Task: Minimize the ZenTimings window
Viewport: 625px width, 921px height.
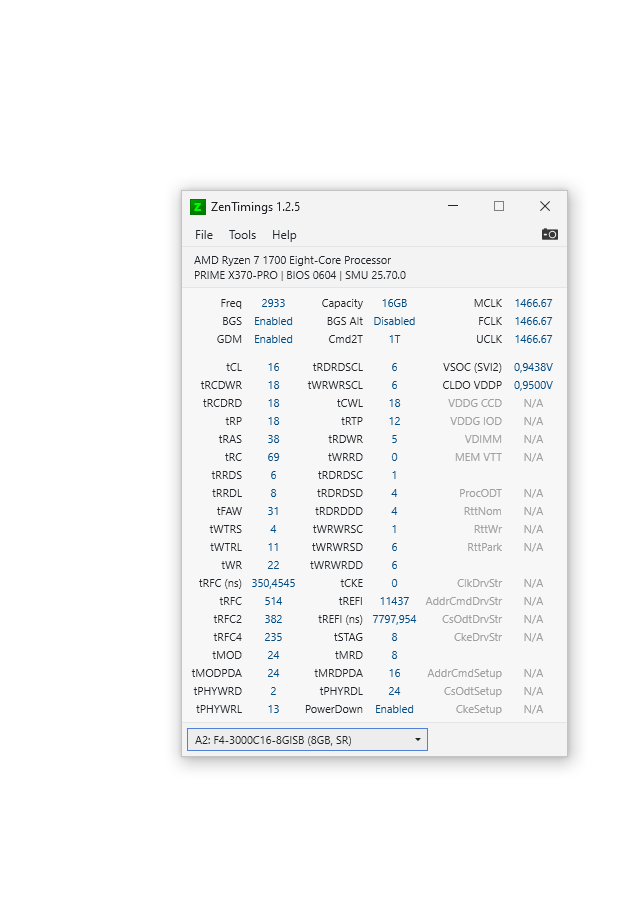Action: click(x=453, y=206)
